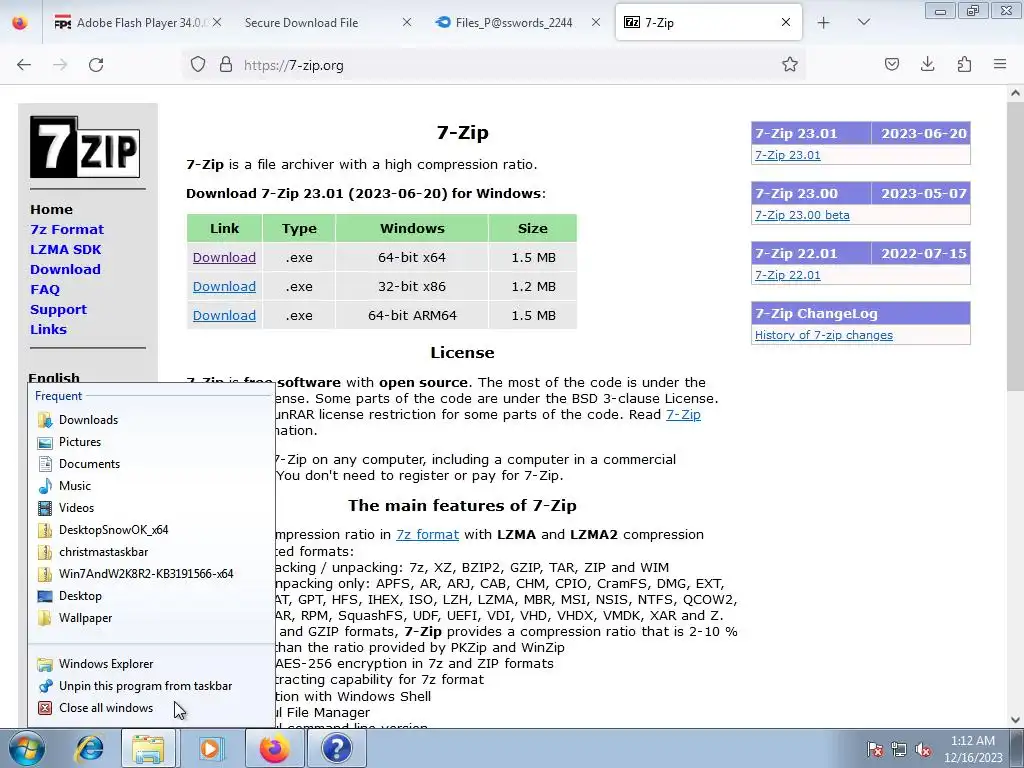Open Internet Explorer from taskbar
This screenshot has height=768, width=1024.
pyautogui.click(x=89, y=748)
